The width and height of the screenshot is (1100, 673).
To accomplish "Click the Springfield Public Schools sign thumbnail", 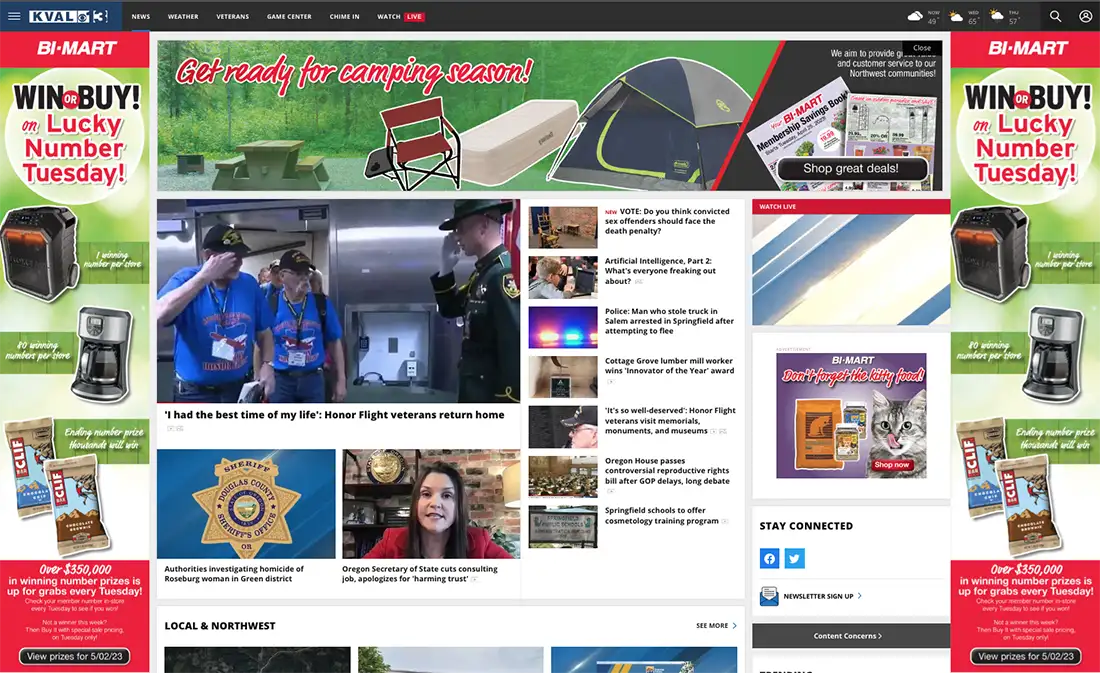I will pyautogui.click(x=563, y=526).
